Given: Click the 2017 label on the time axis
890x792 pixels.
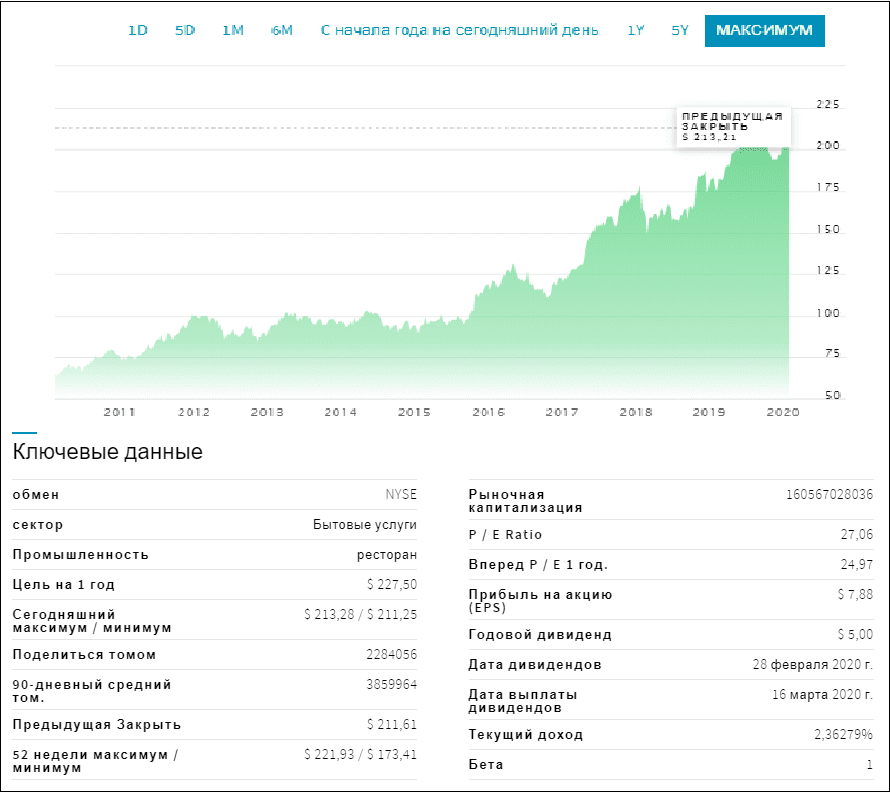Looking at the screenshot, I should pos(562,412).
